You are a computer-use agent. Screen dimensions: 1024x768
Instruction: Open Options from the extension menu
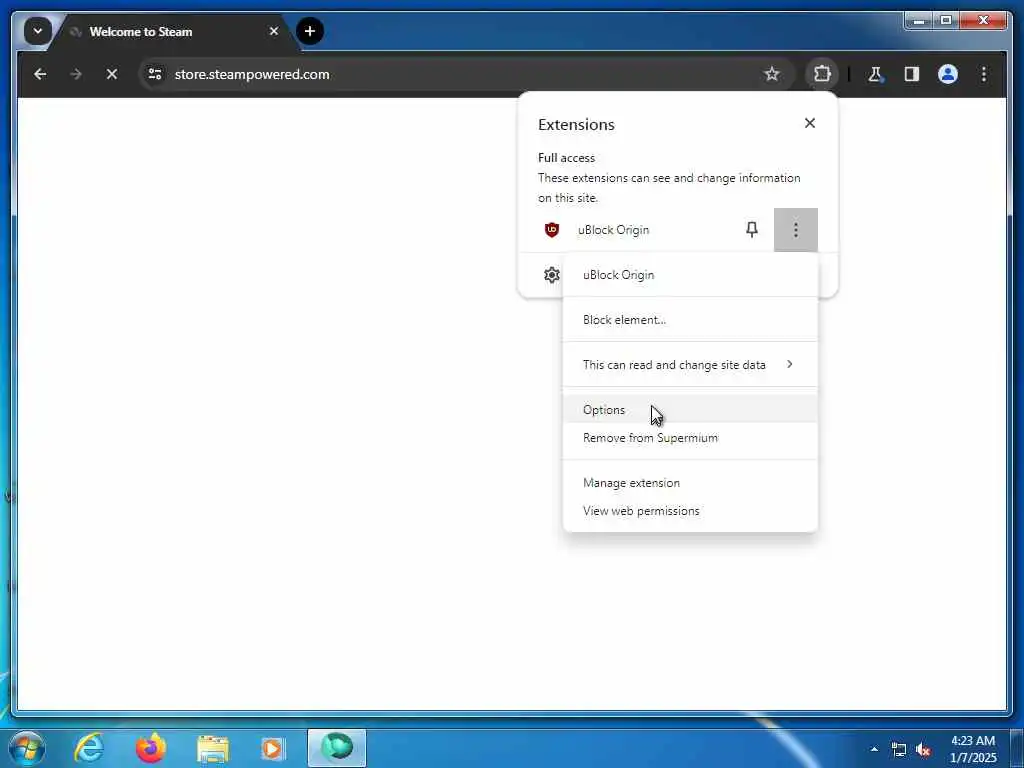point(690,409)
